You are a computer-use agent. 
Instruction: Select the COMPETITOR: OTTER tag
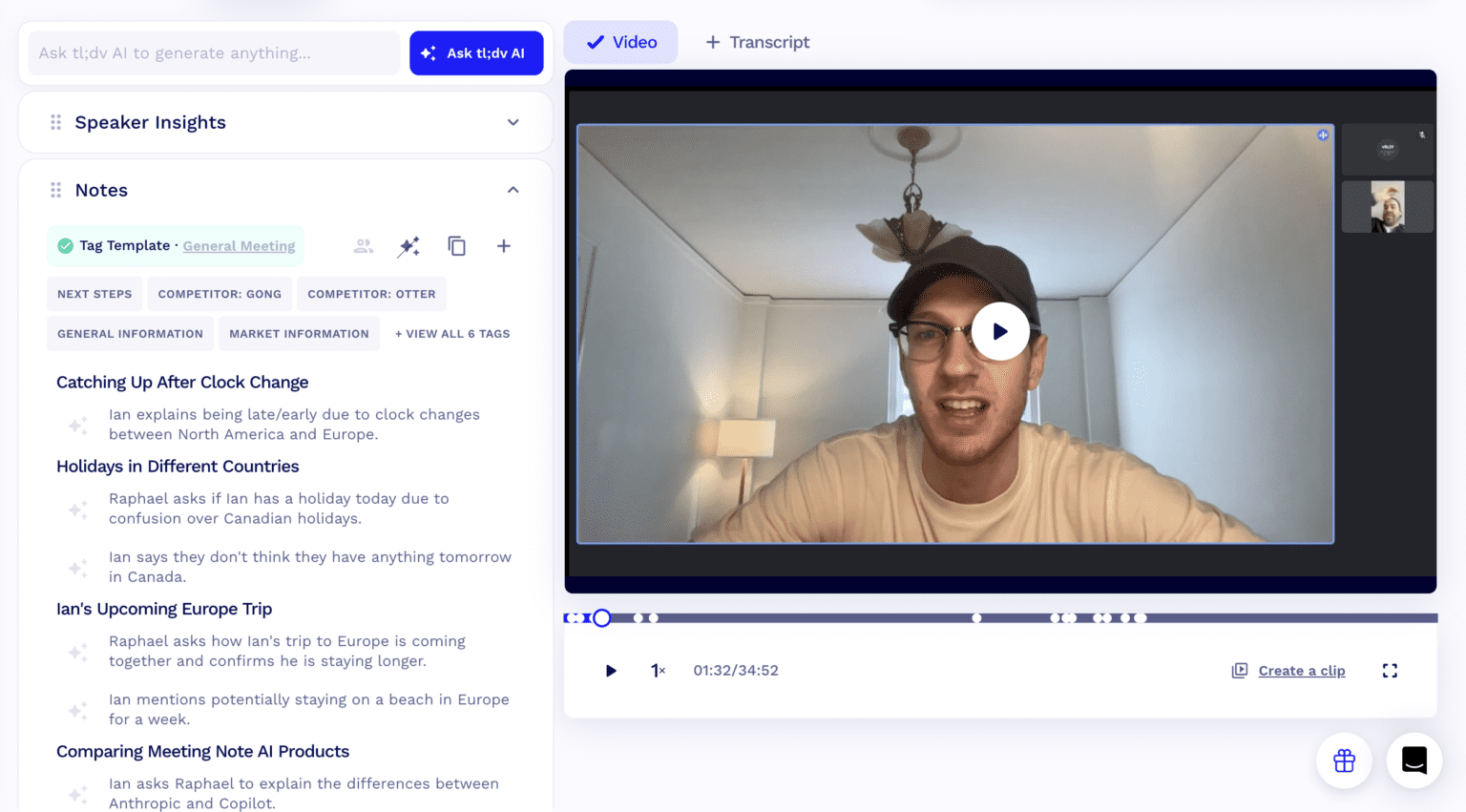pyautogui.click(x=371, y=293)
